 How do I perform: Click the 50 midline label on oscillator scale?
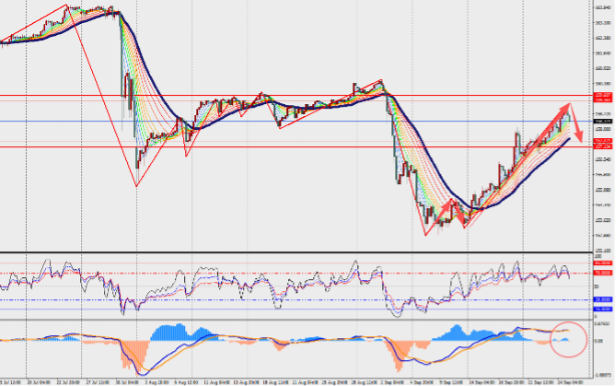click(x=597, y=287)
